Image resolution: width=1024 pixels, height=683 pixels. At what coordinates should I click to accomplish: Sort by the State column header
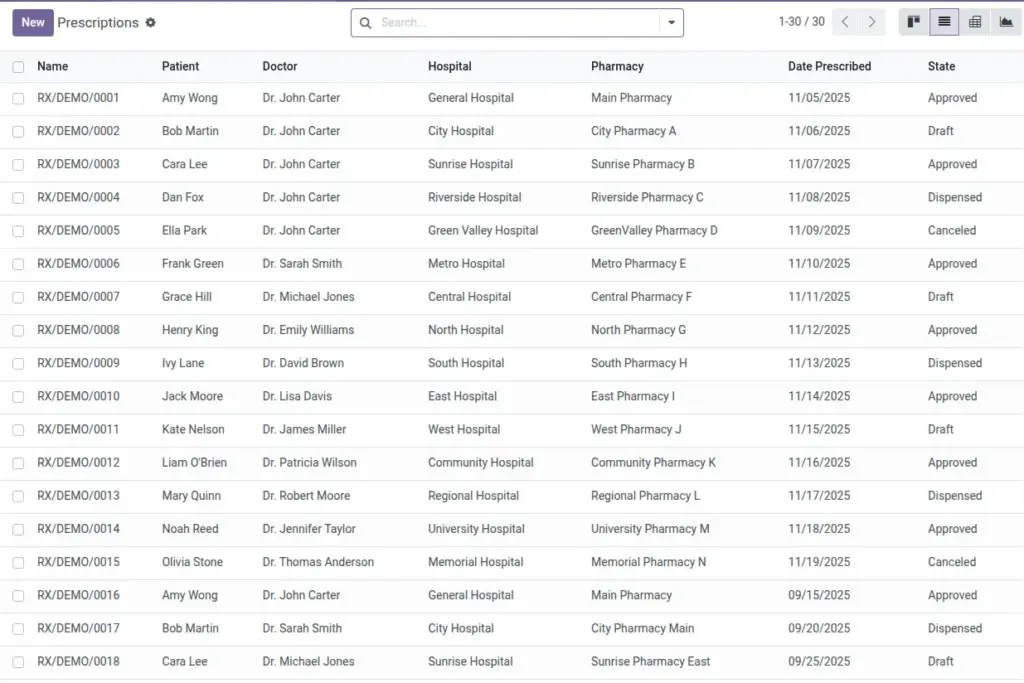click(x=941, y=66)
